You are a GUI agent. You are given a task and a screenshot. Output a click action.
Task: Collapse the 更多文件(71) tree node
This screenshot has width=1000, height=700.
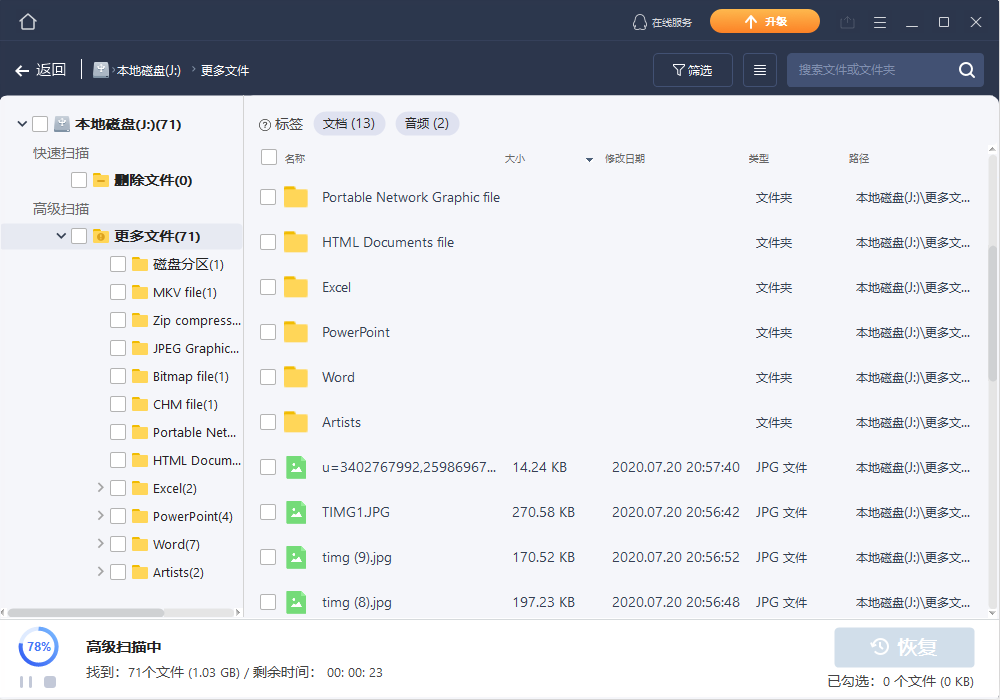coord(62,236)
